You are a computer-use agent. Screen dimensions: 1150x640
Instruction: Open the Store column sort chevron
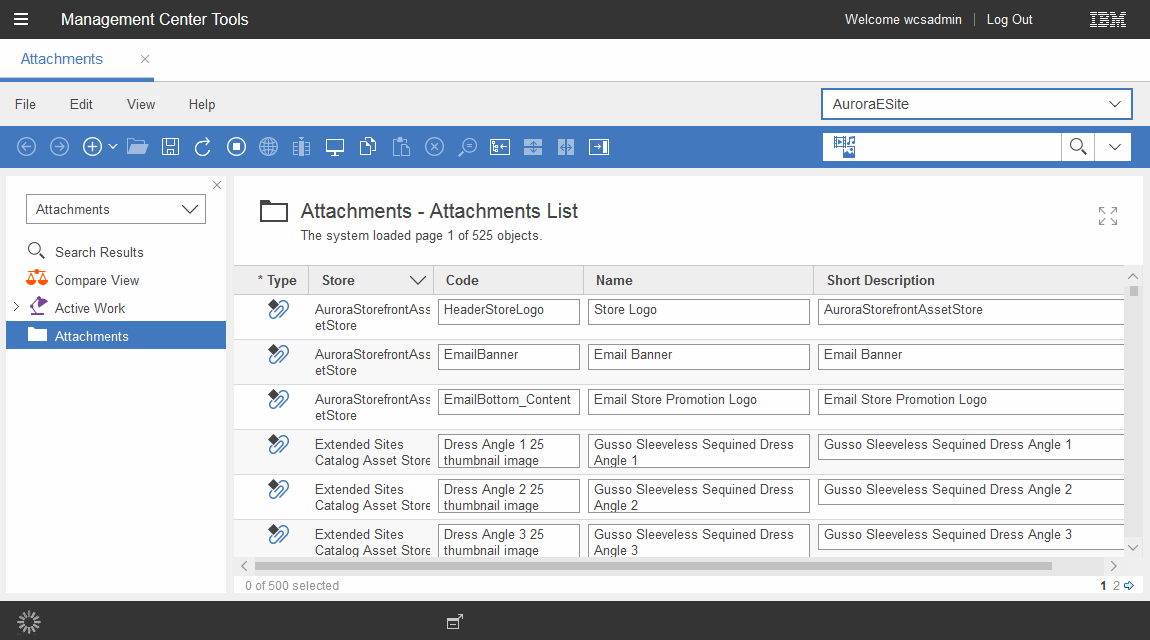coord(417,280)
